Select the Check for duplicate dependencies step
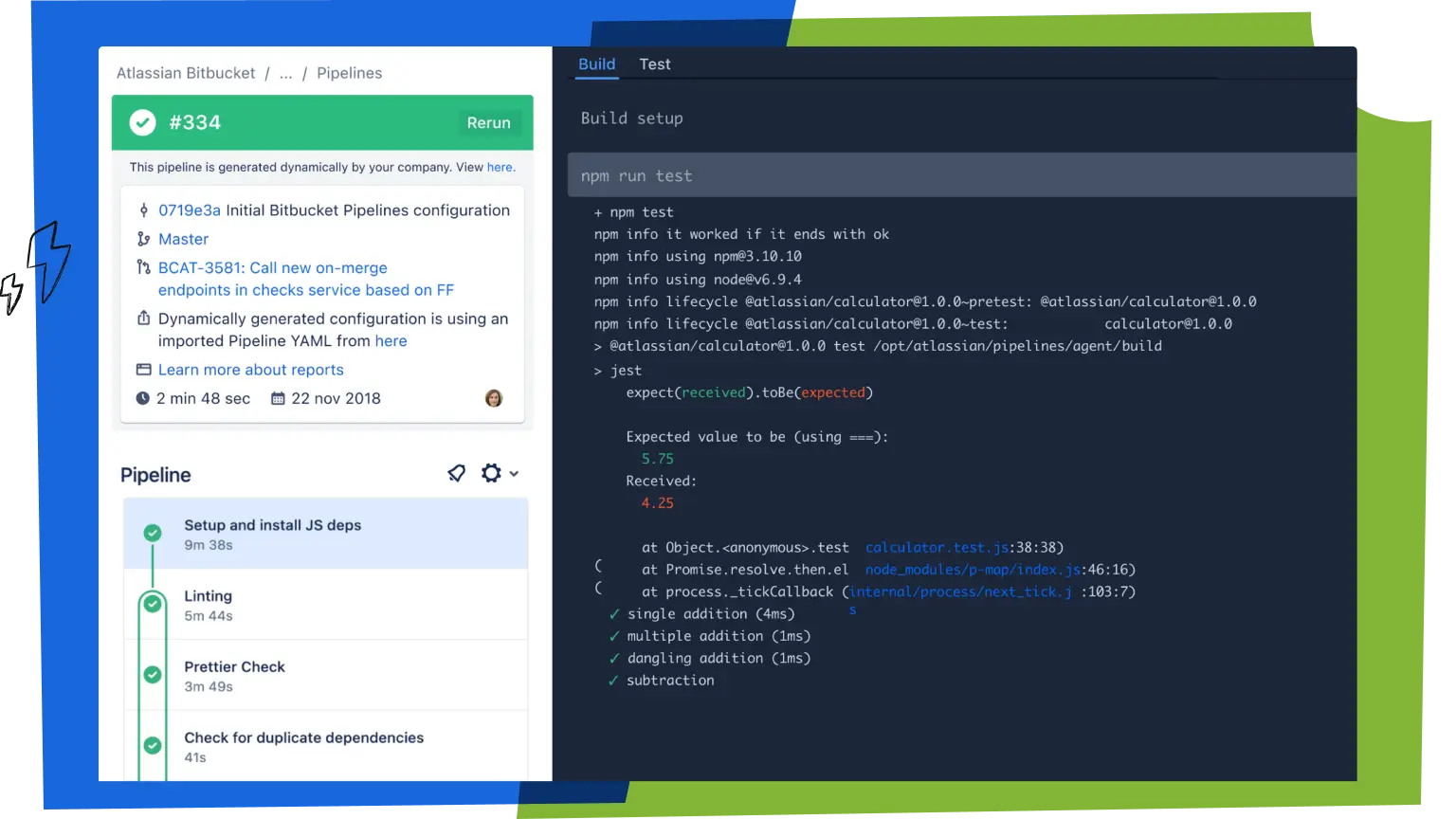The width and height of the screenshot is (1456, 819). tap(326, 746)
